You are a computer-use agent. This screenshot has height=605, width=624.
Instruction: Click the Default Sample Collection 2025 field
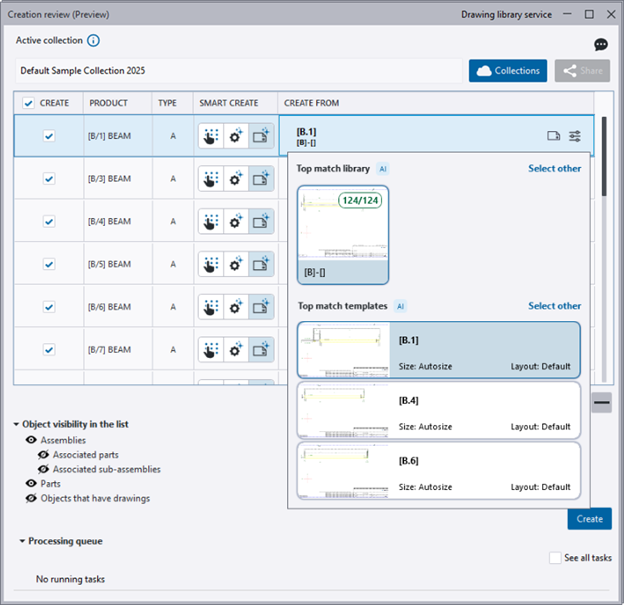tap(239, 71)
